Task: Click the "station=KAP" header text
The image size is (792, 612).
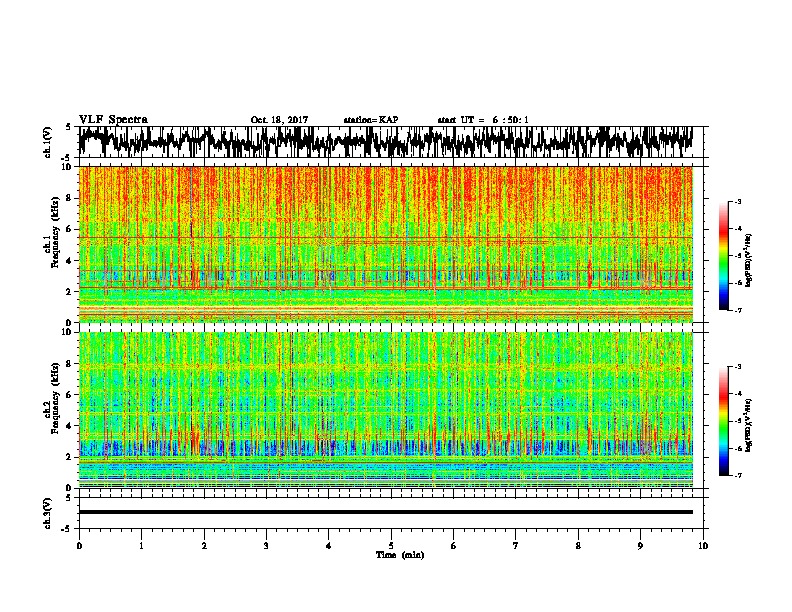Action: [370, 120]
